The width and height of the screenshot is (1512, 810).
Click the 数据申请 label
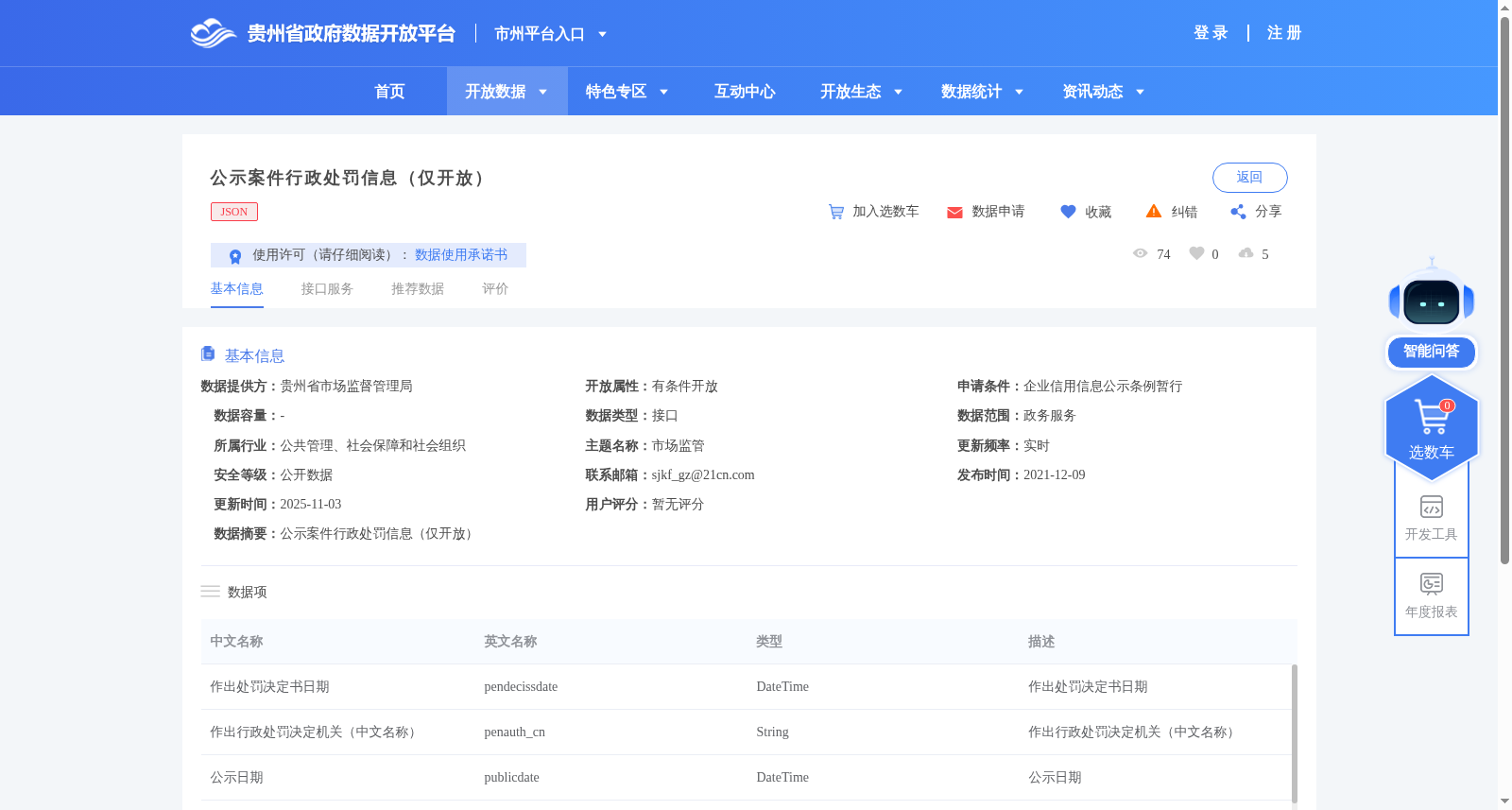click(x=998, y=212)
